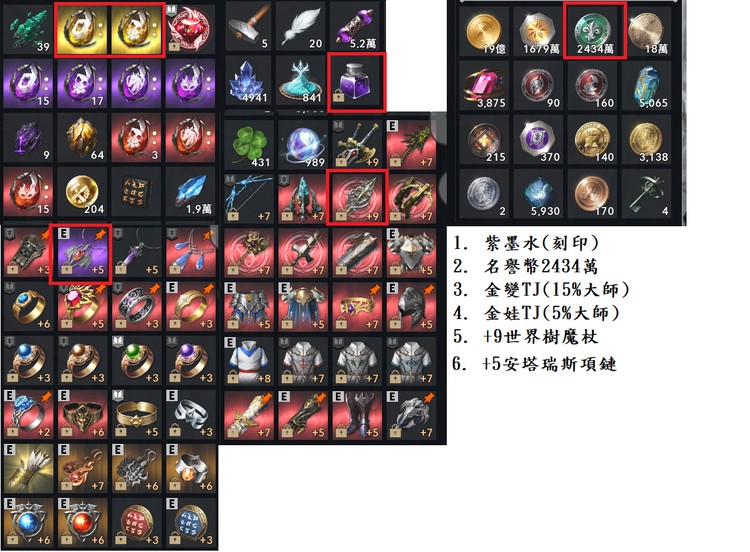Pick the white feather item with 20
The image size is (750, 552).
coord(302,26)
